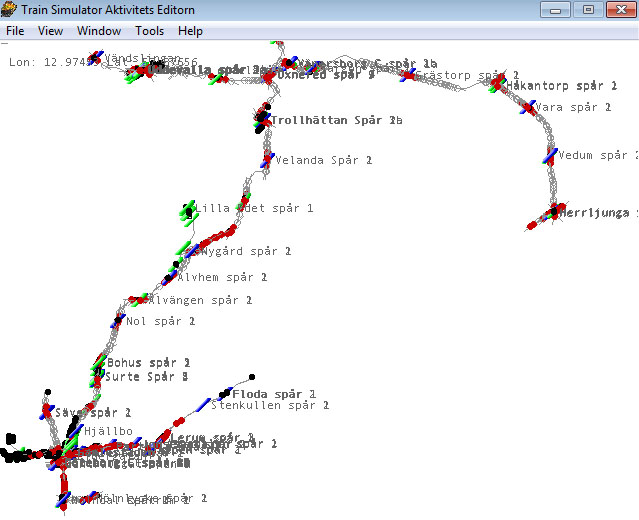
Task: Click the Bohus spår 3 siding label
Action: (x=148, y=362)
